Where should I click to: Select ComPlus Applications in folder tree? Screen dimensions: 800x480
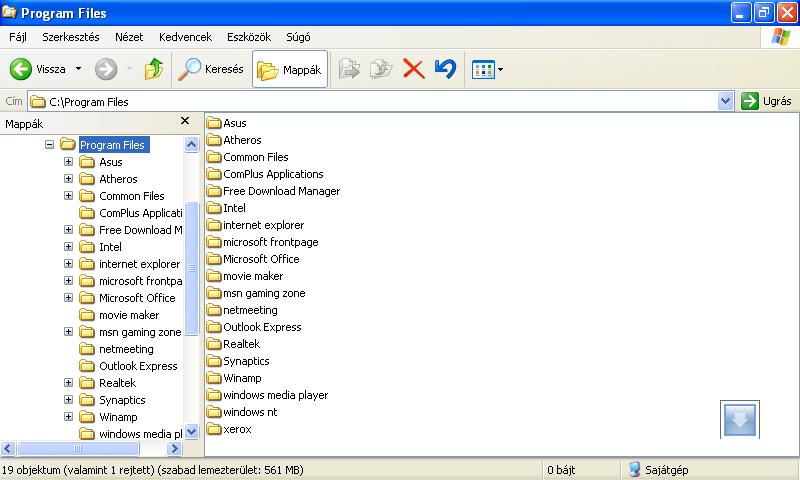pyautogui.click(x=141, y=213)
